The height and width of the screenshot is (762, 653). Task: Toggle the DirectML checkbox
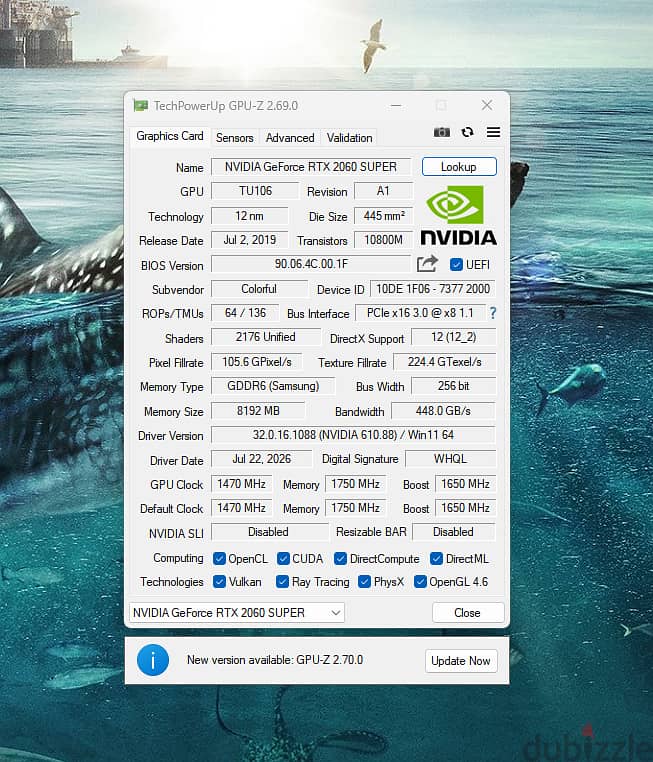436,558
